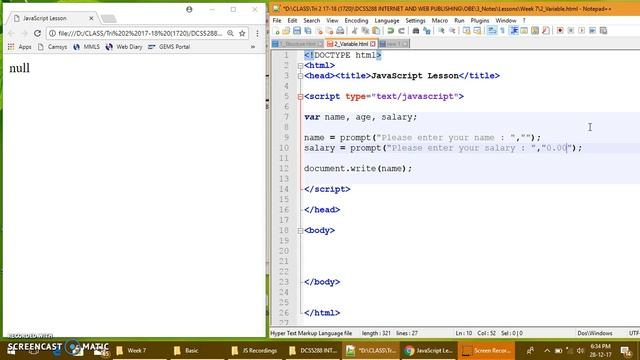Viewport: 640px width, 360px height.
Task: Bookmark this page with the star icon
Action: [242, 33]
